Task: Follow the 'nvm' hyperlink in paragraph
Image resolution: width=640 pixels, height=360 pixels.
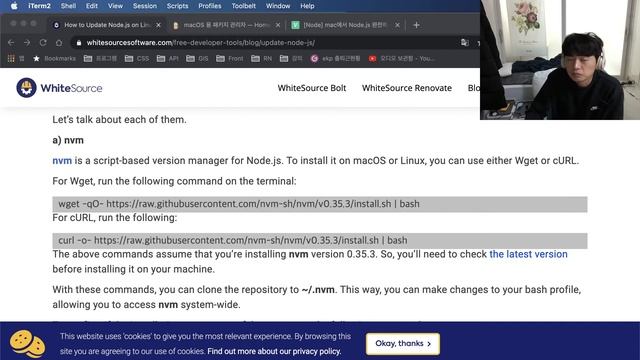Action: click(62, 160)
